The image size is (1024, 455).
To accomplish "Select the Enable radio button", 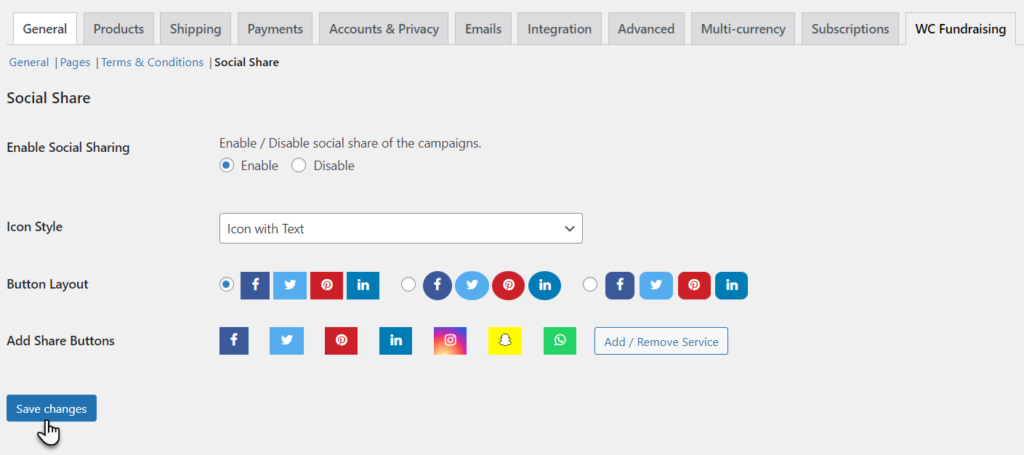I will click(226, 165).
